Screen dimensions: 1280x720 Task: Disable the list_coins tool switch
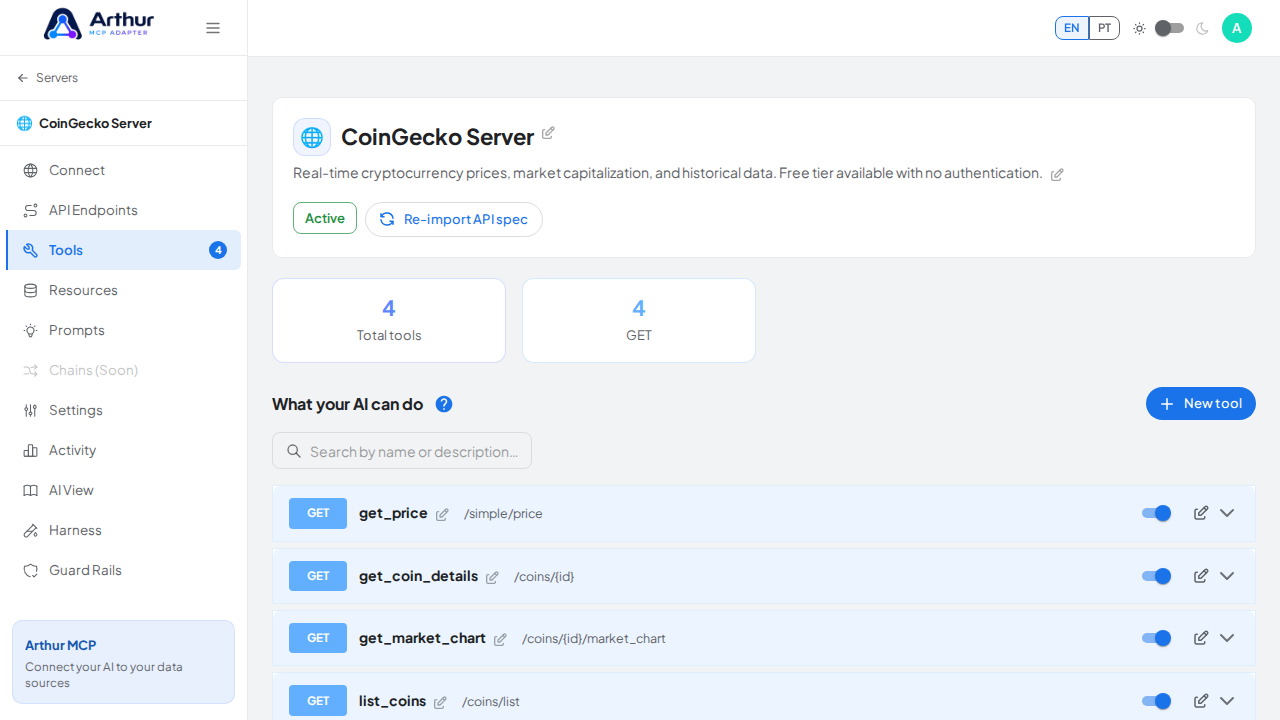click(x=1157, y=701)
